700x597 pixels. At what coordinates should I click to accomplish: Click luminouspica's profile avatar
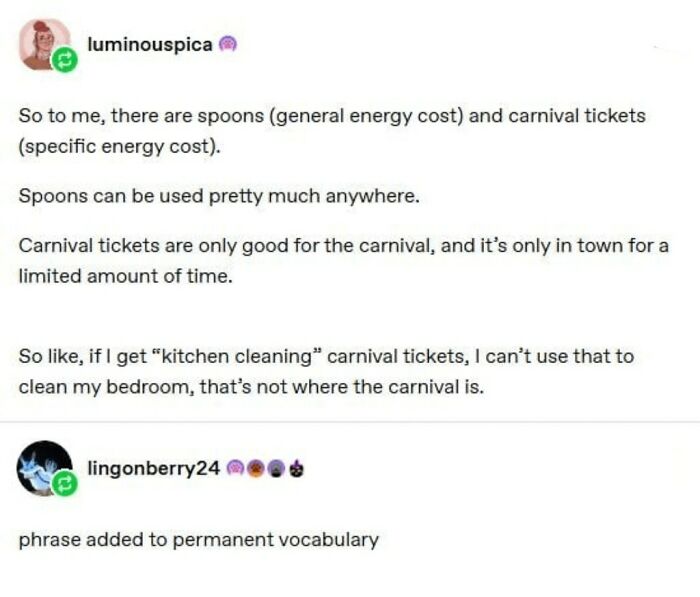tap(42, 42)
